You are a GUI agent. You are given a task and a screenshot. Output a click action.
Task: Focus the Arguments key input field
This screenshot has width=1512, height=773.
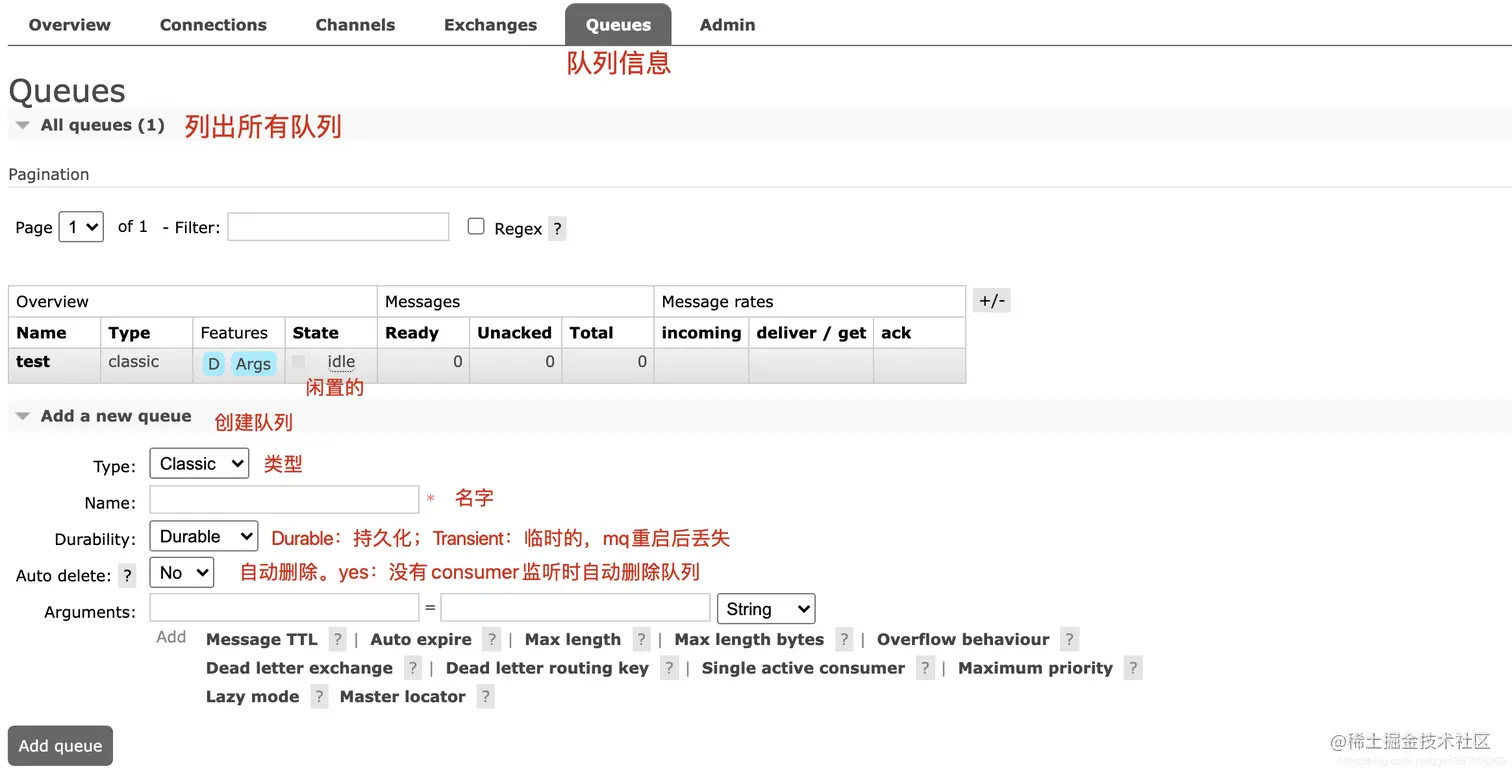[284, 607]
